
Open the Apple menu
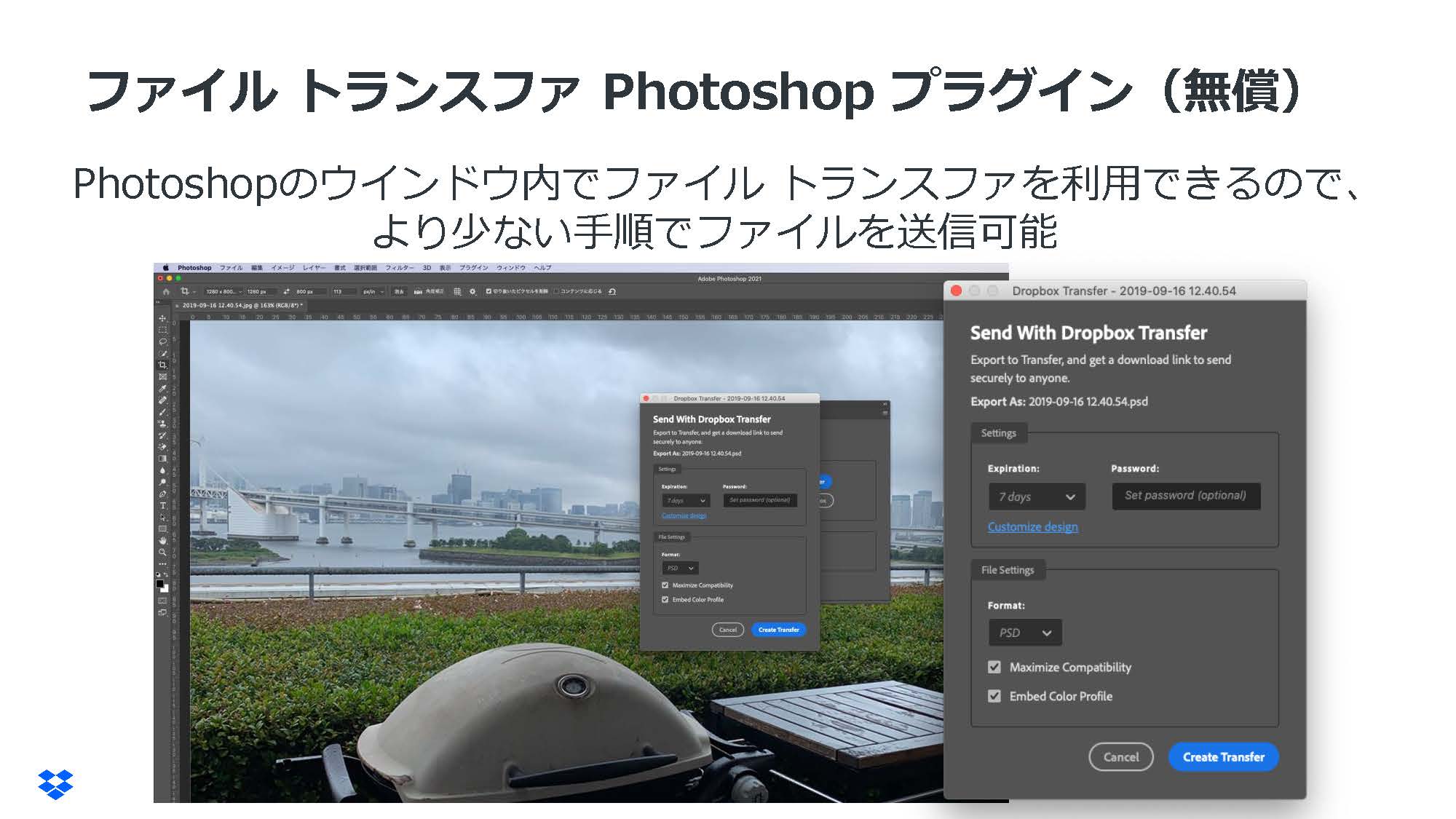coord(166,268)
